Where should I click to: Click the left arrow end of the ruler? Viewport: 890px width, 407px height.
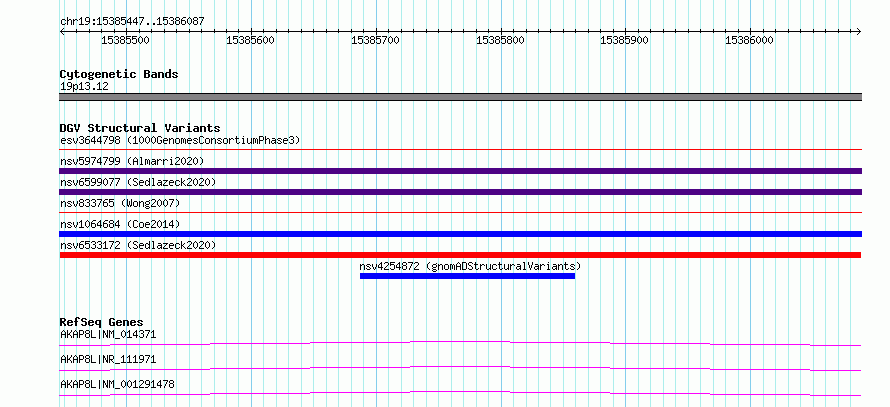[62, 31]
